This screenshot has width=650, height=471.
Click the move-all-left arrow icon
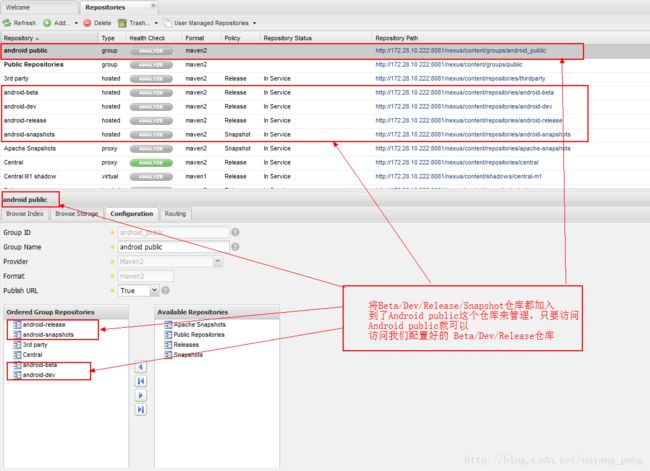[141, 381]
